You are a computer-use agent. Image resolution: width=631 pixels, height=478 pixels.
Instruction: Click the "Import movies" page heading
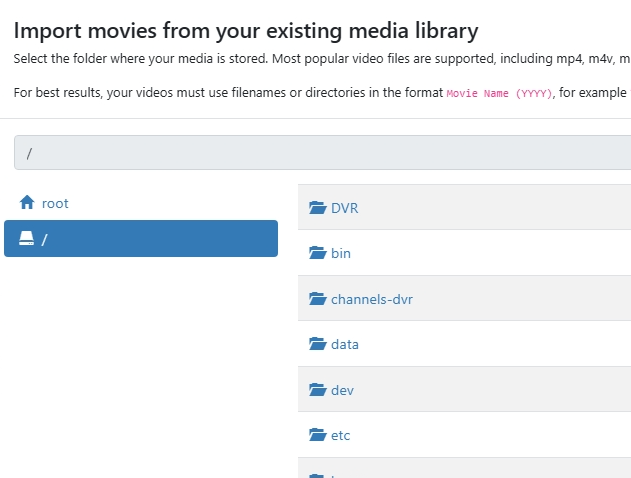click(x=246, y=30)
